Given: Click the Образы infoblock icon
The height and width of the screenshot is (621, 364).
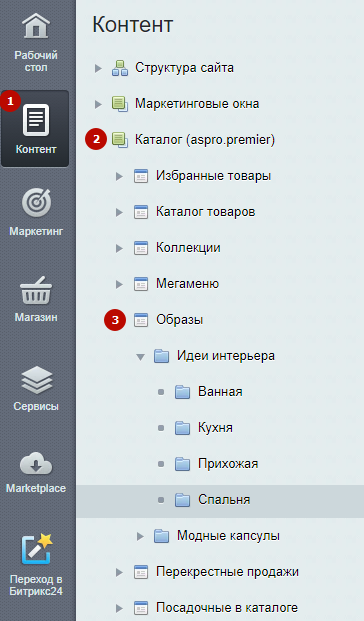Looking at the screenshot, I should (141, 320).
